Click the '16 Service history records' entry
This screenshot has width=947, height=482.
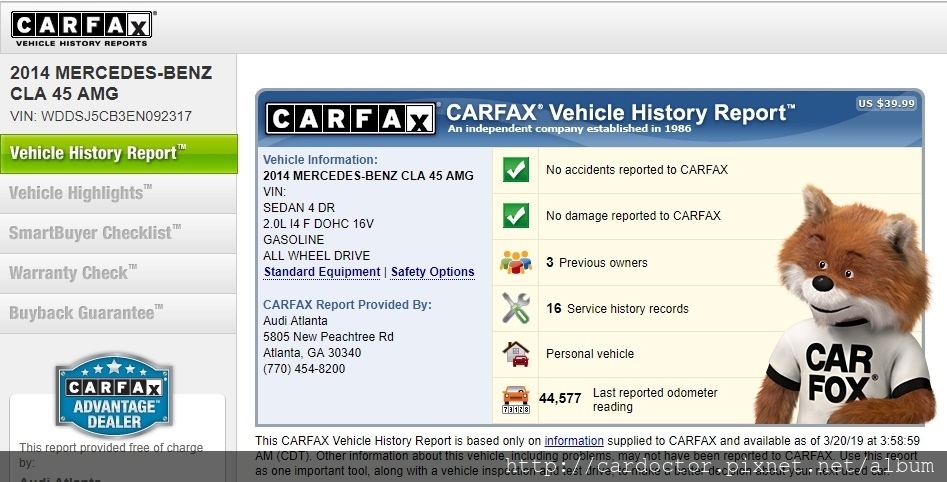[617, 309]
